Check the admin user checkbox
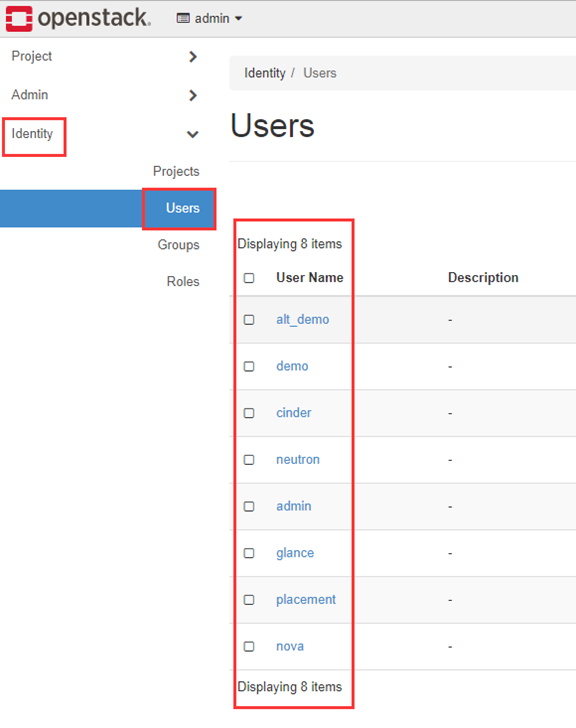Image resolution: width=576 pixels, height=728 pixels. tap(249, 506)
